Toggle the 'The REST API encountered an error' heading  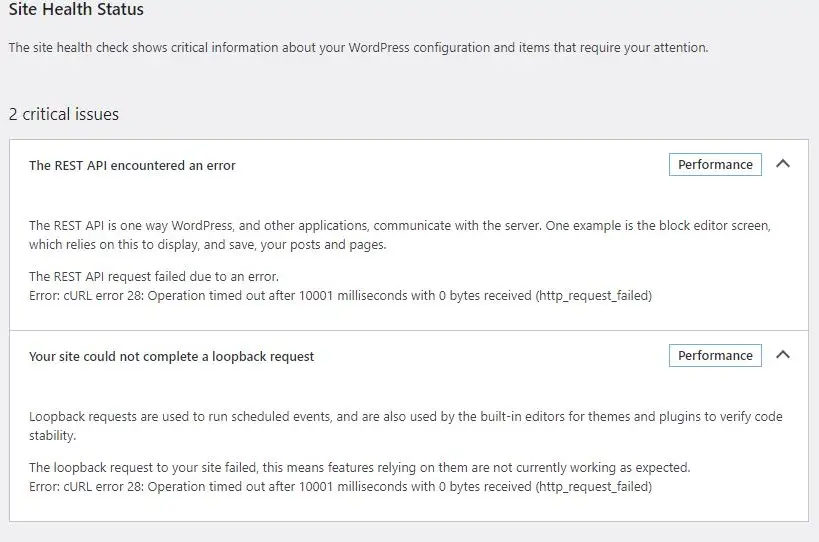point(132,166)
